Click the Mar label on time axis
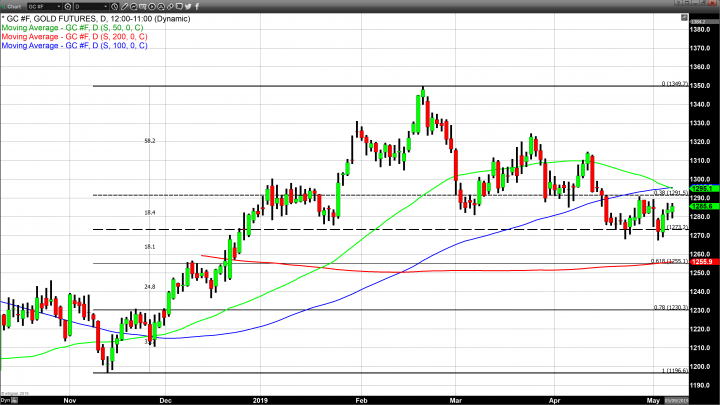 pyautogui.click(x=456, y=400)
